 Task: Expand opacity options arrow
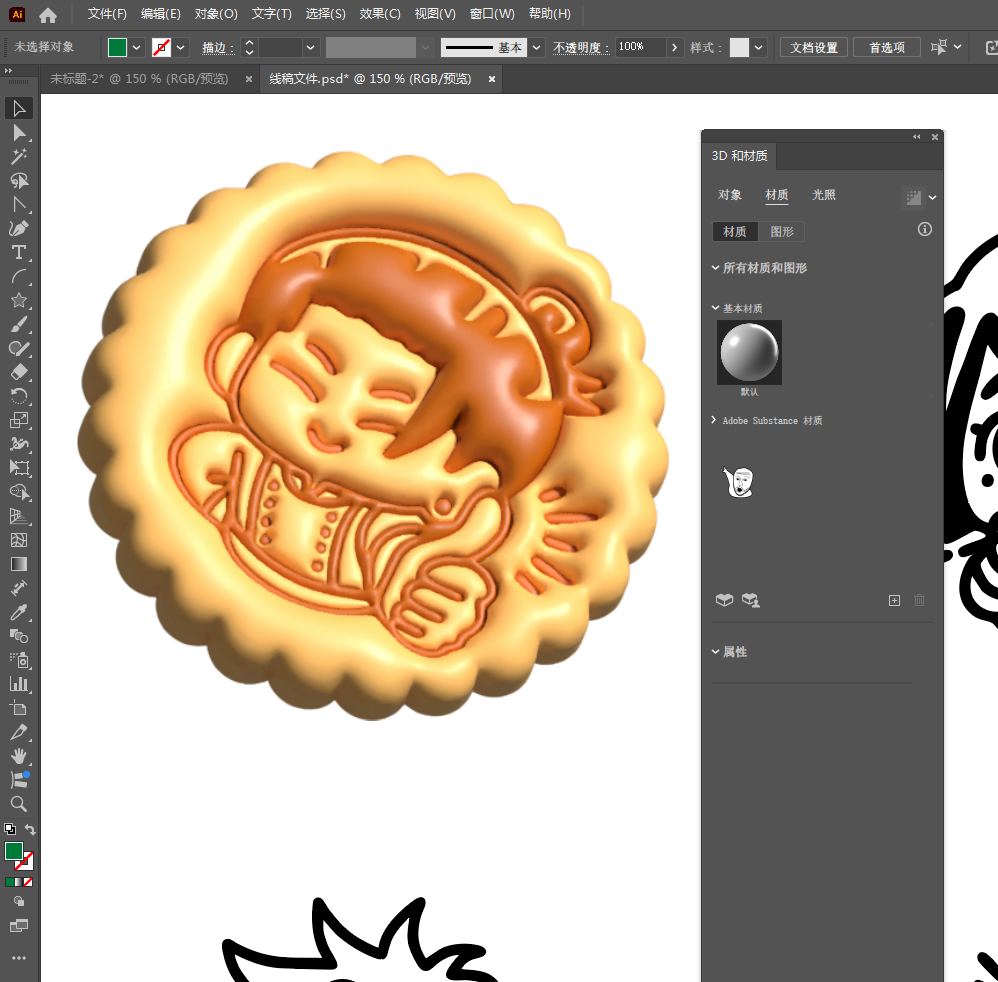click(675, 48)
